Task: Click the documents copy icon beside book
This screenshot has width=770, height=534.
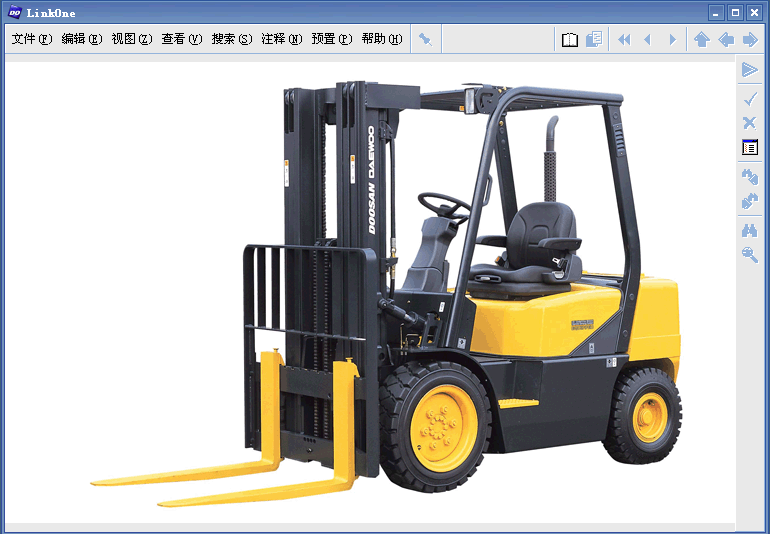Action: coord(594,40)
